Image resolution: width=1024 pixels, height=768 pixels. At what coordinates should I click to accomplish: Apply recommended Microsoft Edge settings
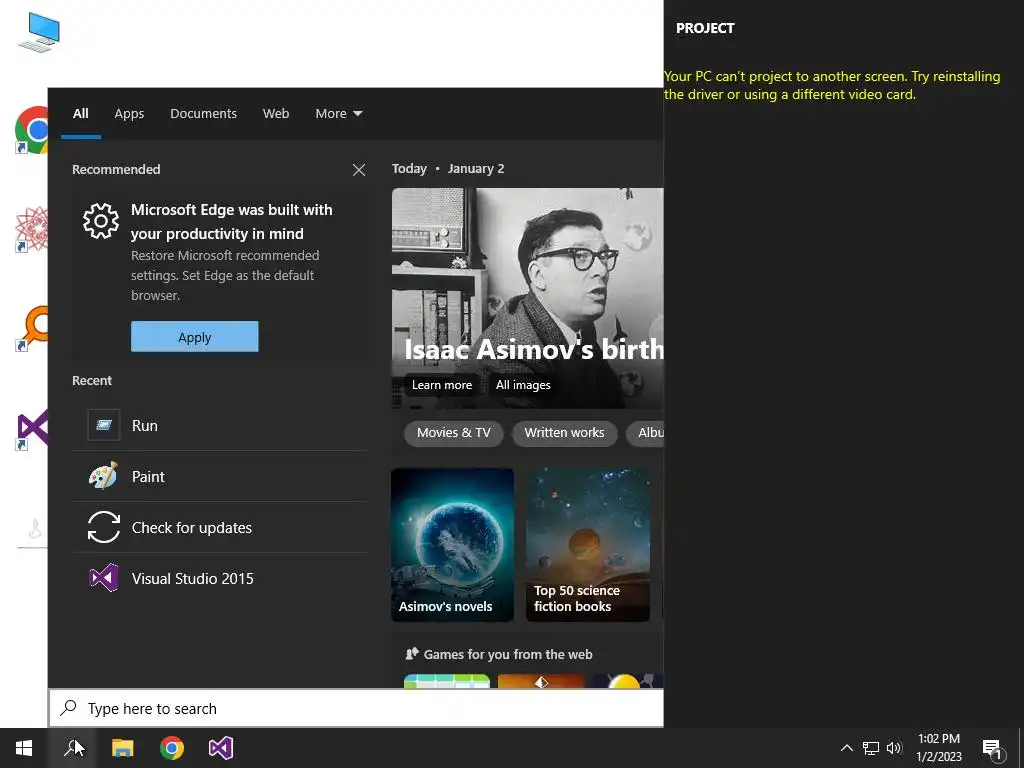click(x=195, y=337)
